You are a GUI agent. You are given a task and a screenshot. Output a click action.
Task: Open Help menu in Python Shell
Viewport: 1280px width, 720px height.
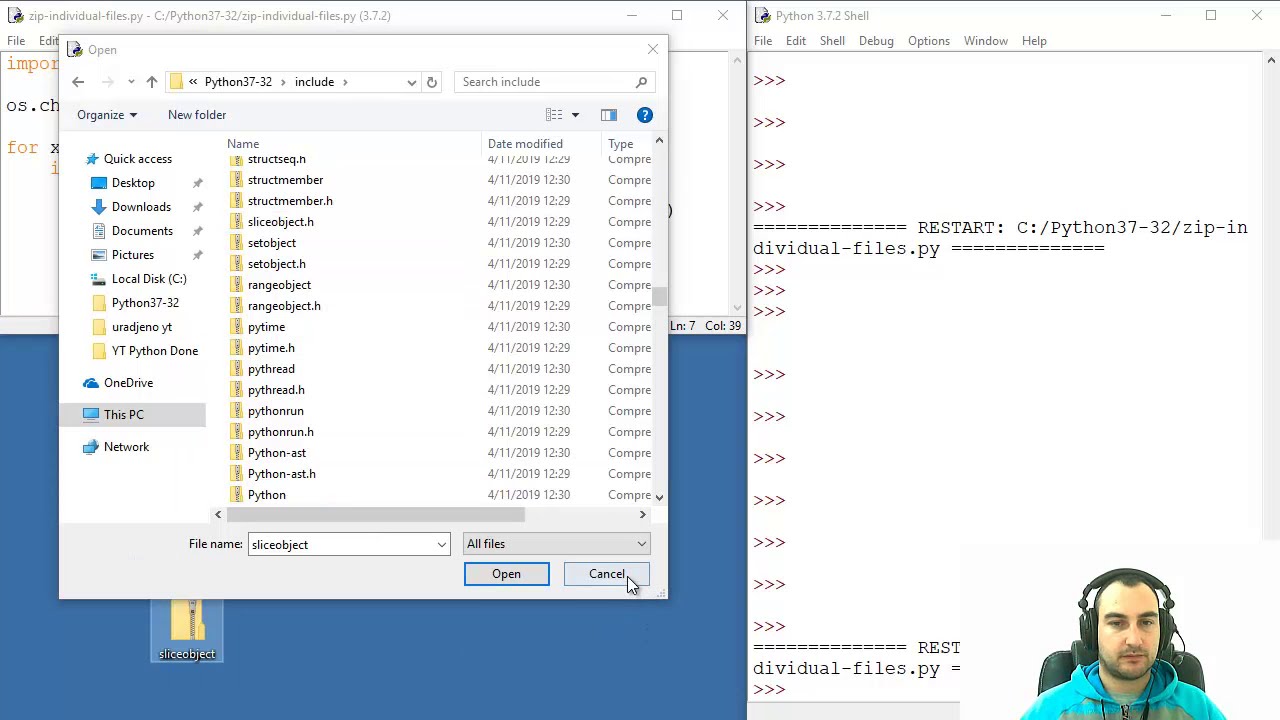1034,41
